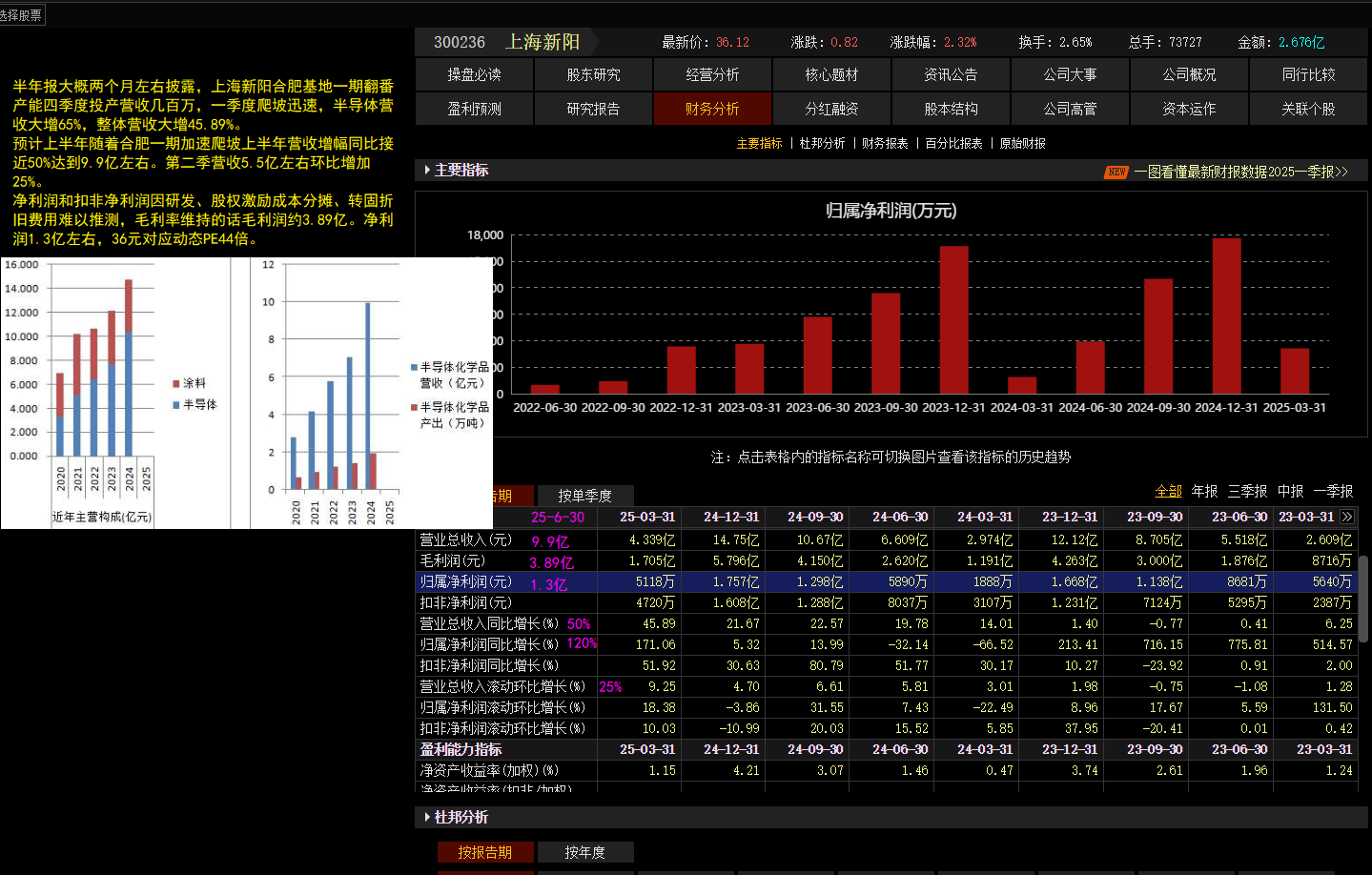Select 营业总收入滚动环比增长(%) row label
The width and height of the screenshot is (1372, 875).
(502, 686)
